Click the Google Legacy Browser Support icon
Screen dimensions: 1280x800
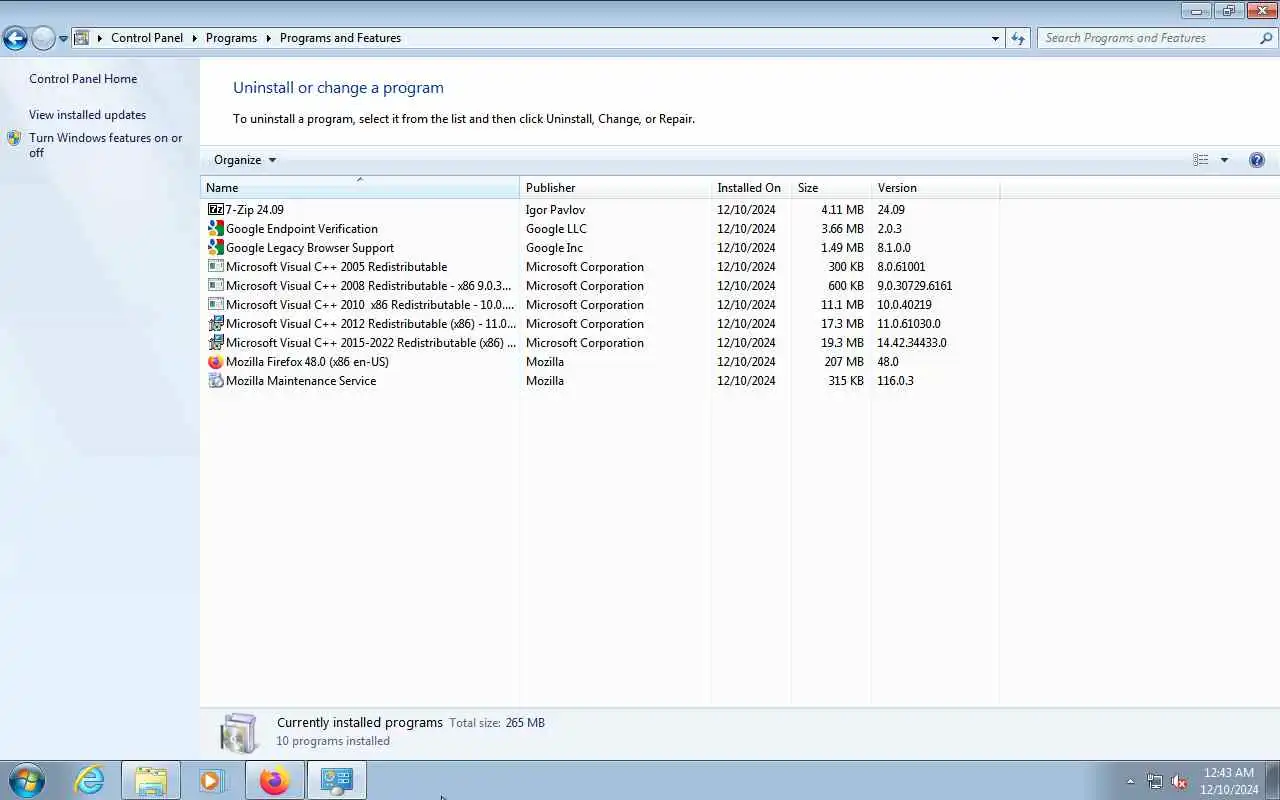tap(215, 248)
